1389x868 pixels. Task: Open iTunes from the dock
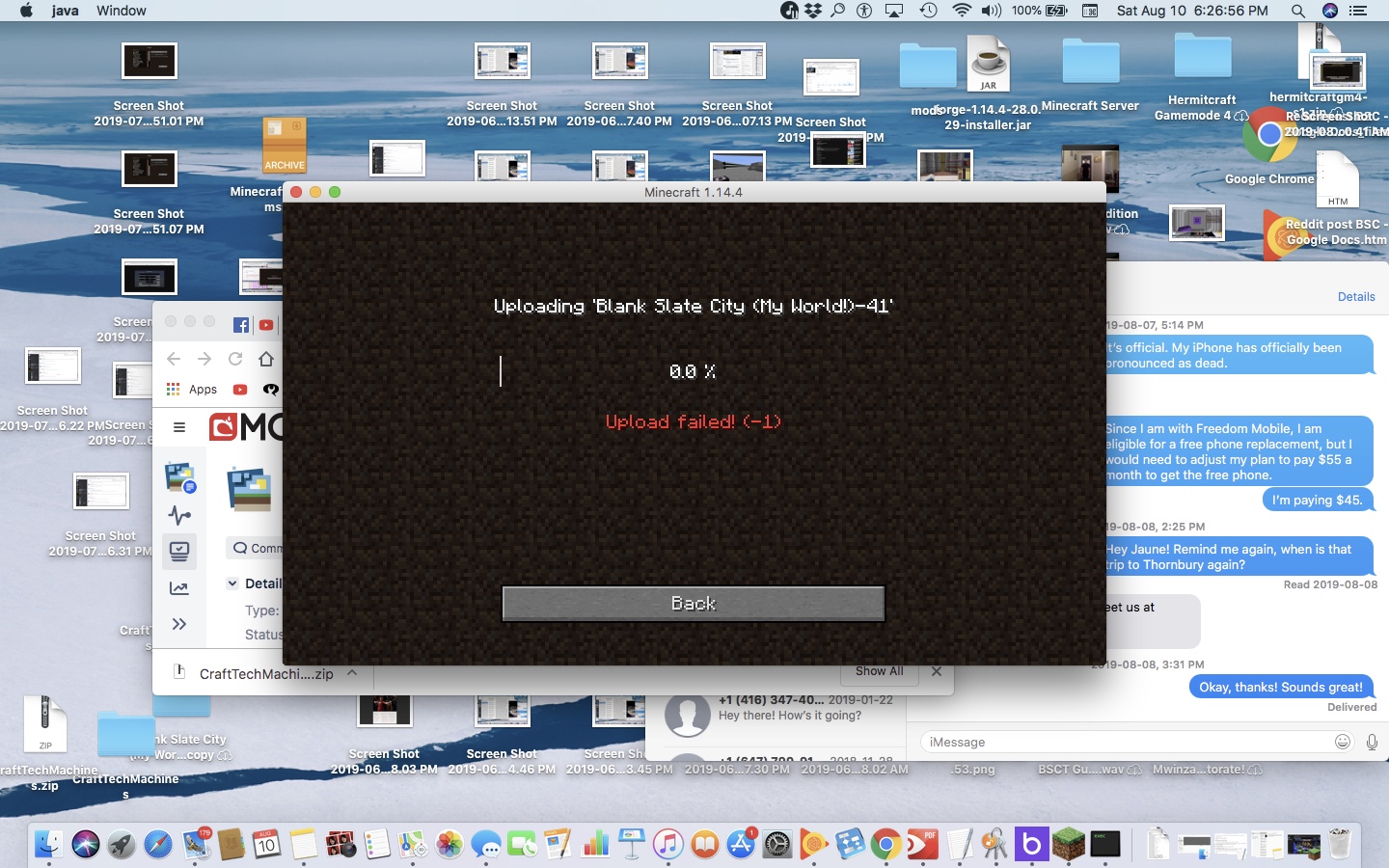click(667, 845)
